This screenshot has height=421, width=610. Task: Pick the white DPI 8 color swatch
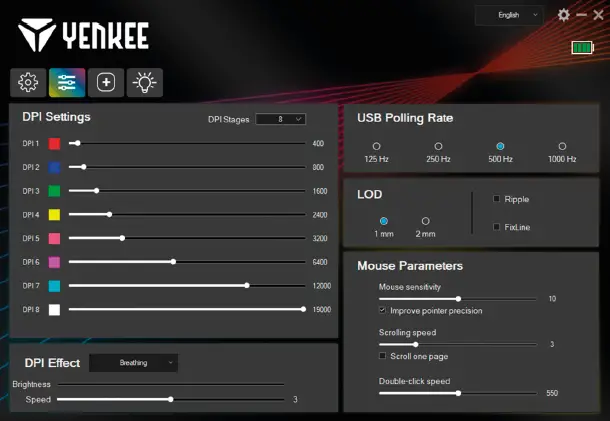pyautogui.click(x=54, y=310)
